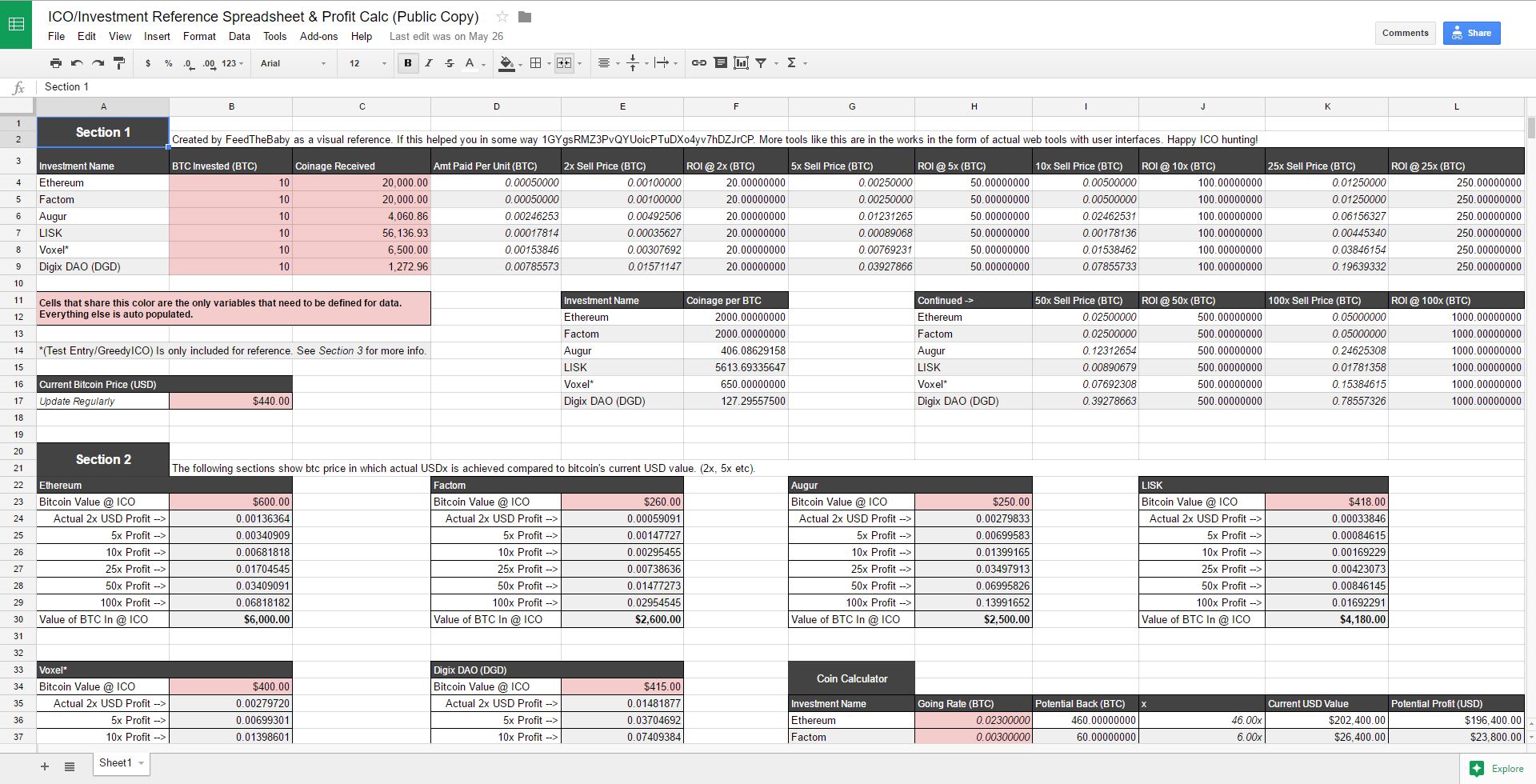Screen dimensions: 1536x784
Task: Expand the filter views arrow
Action: coord(776,63)
